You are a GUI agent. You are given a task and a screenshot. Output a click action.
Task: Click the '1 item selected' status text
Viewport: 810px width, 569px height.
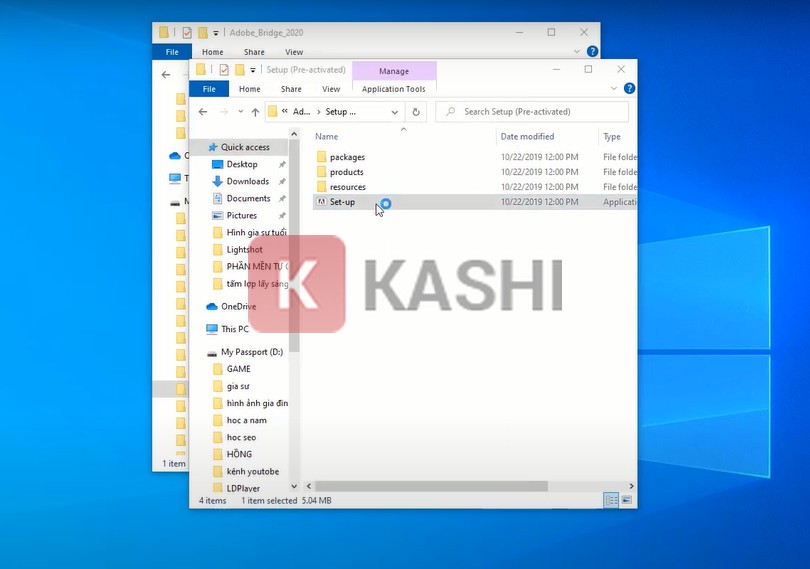[269, 500]
